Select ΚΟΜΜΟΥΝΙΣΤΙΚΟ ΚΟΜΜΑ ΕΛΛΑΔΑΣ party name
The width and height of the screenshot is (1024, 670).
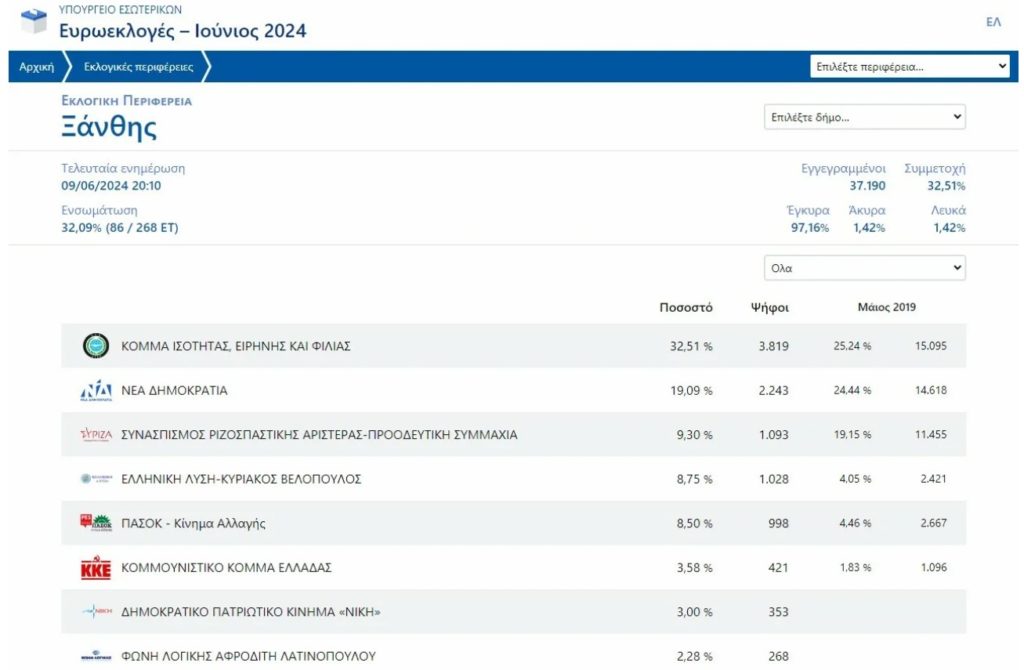click(x=227, y=567)
